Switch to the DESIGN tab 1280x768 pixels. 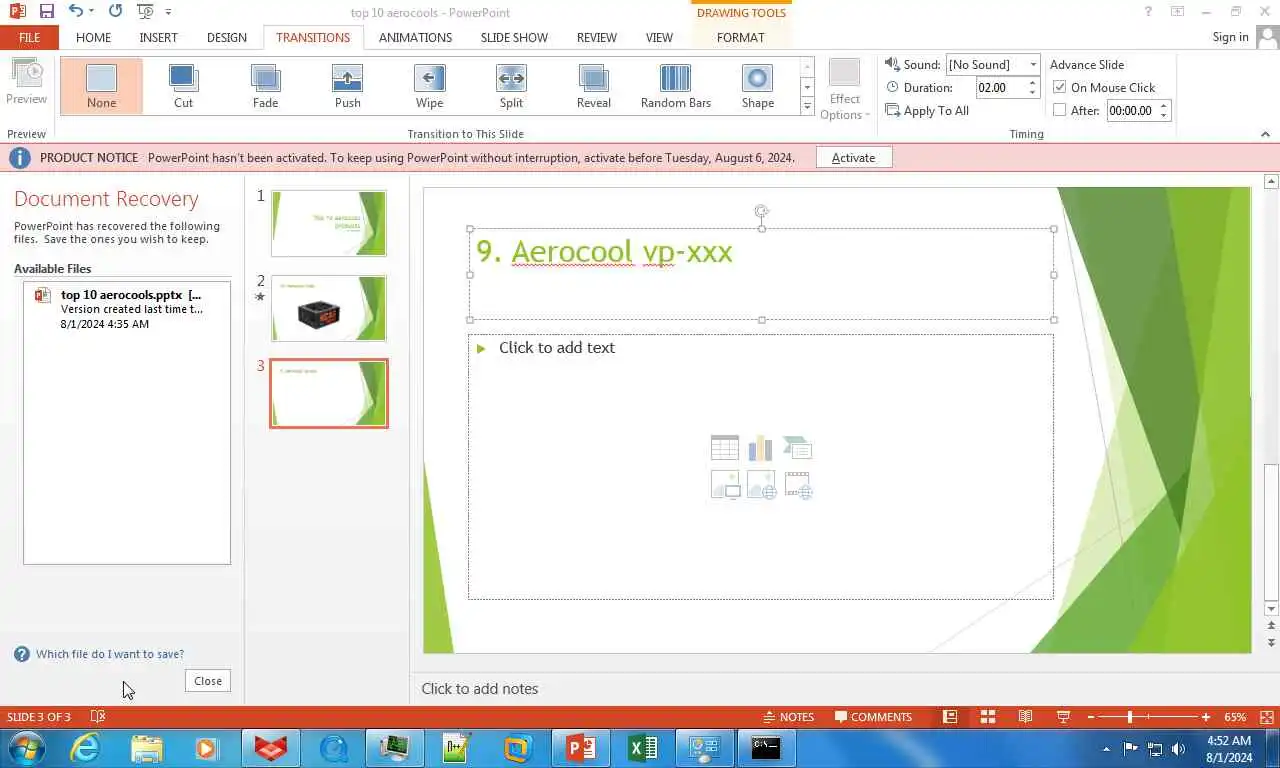click(227, 38)
